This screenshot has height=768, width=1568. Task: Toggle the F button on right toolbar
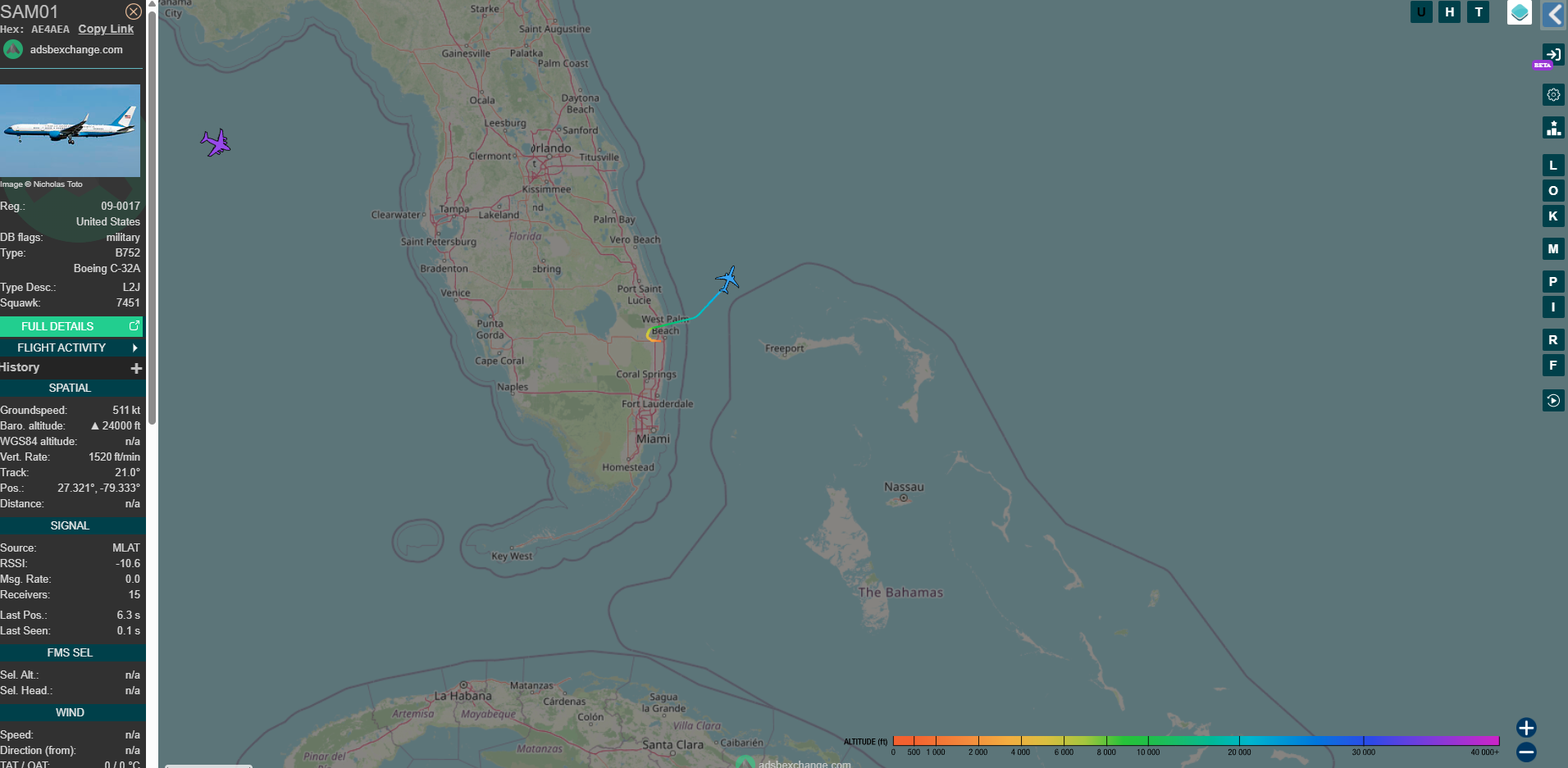(1553, 366)
